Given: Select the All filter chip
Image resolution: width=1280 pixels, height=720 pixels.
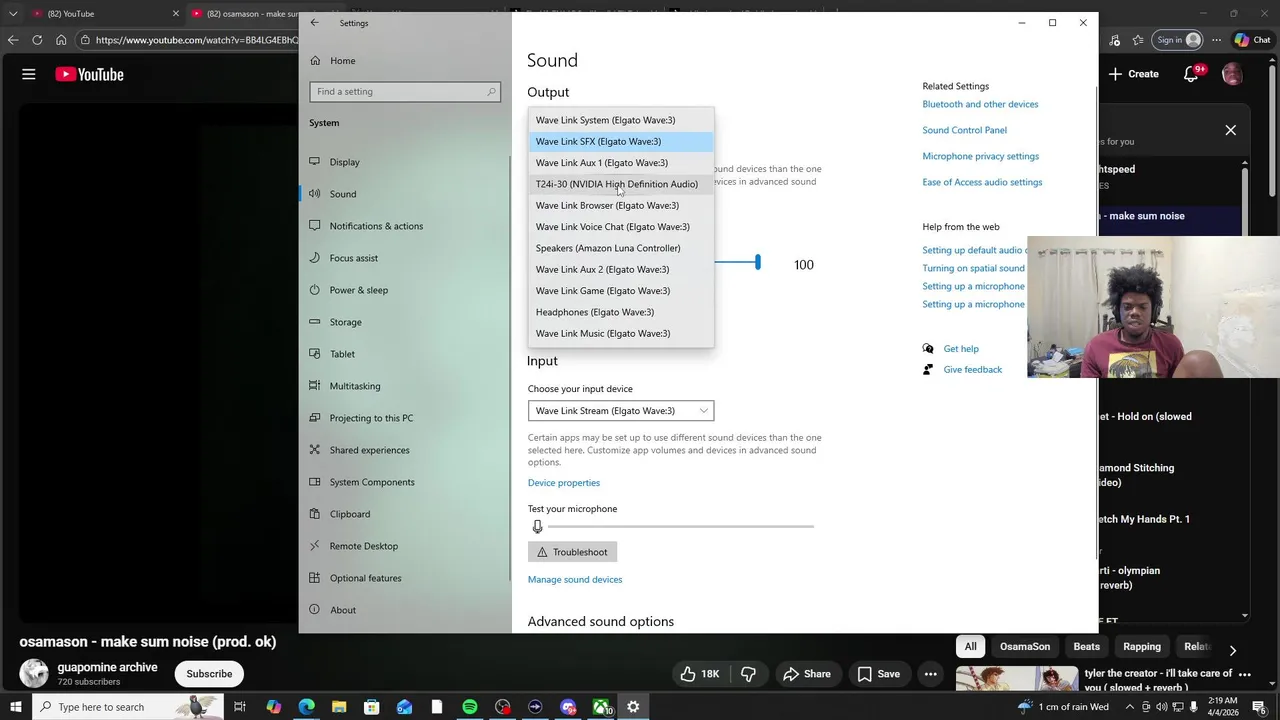Looking at the screenshot, I should (970, 647).
